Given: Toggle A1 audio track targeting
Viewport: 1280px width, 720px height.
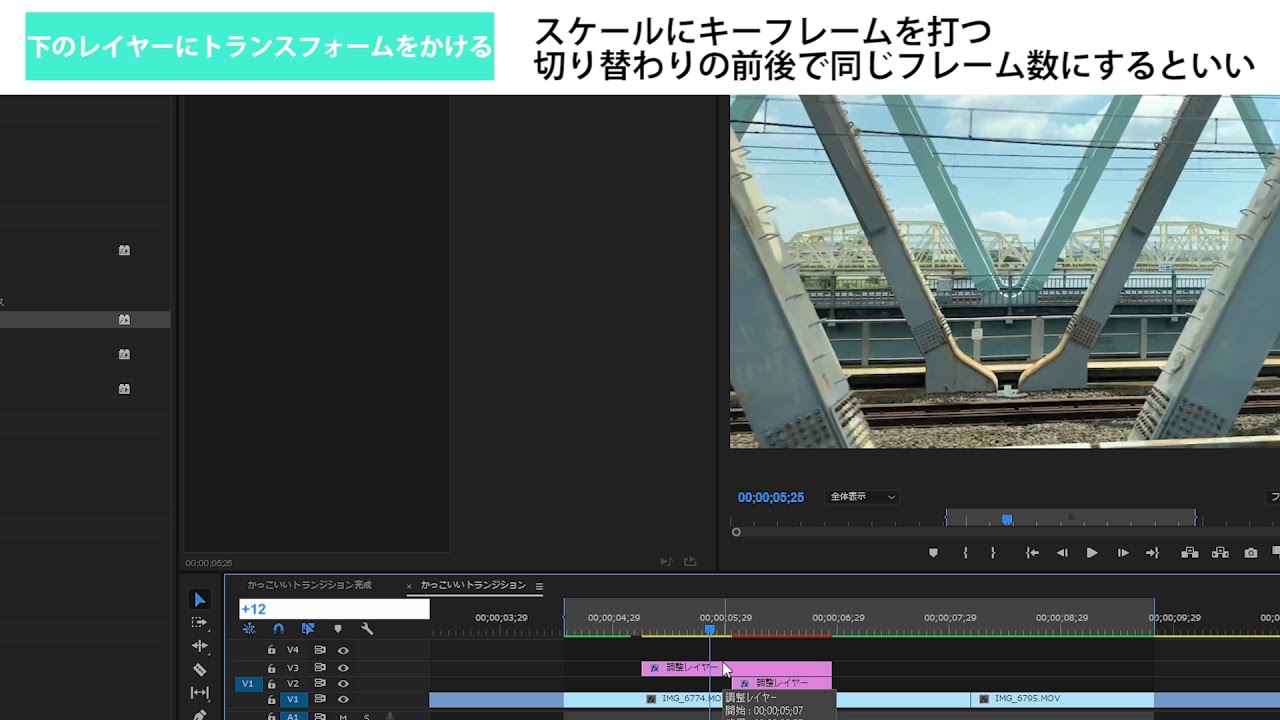Looking at the screenshot, I should tap(293, 716).
